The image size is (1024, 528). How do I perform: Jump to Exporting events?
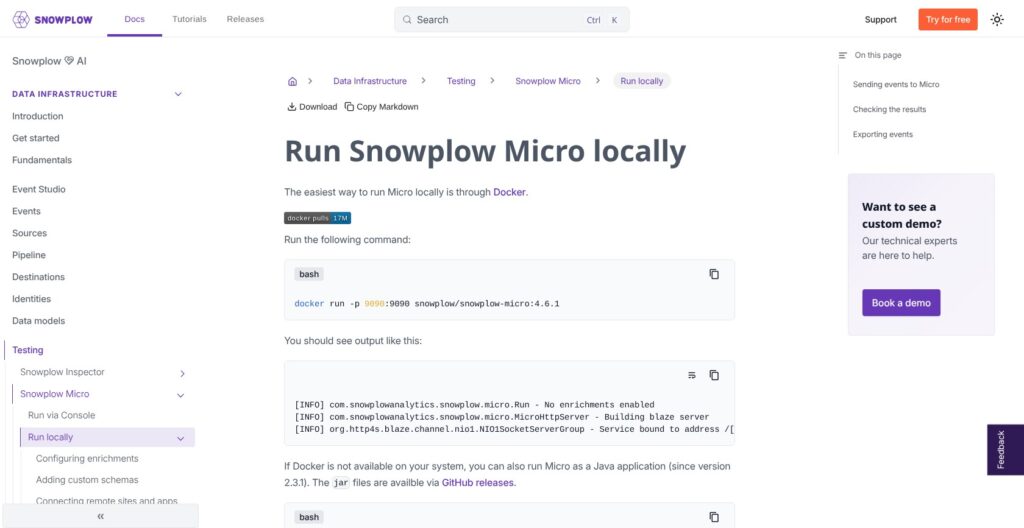coord(883,134)
